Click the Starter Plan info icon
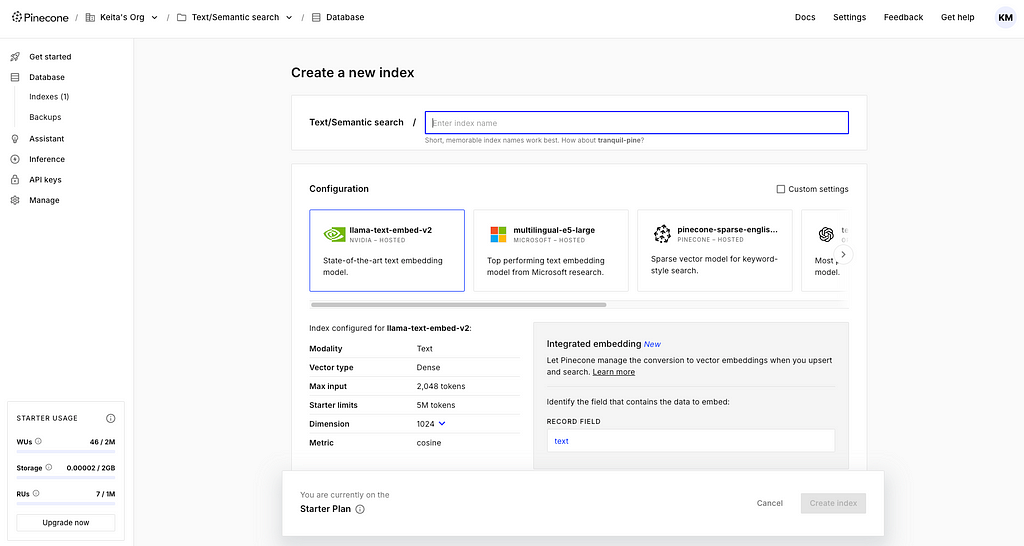Image resolution: width=1024 pixels, height=546 pixels. [x=360, y=509]
